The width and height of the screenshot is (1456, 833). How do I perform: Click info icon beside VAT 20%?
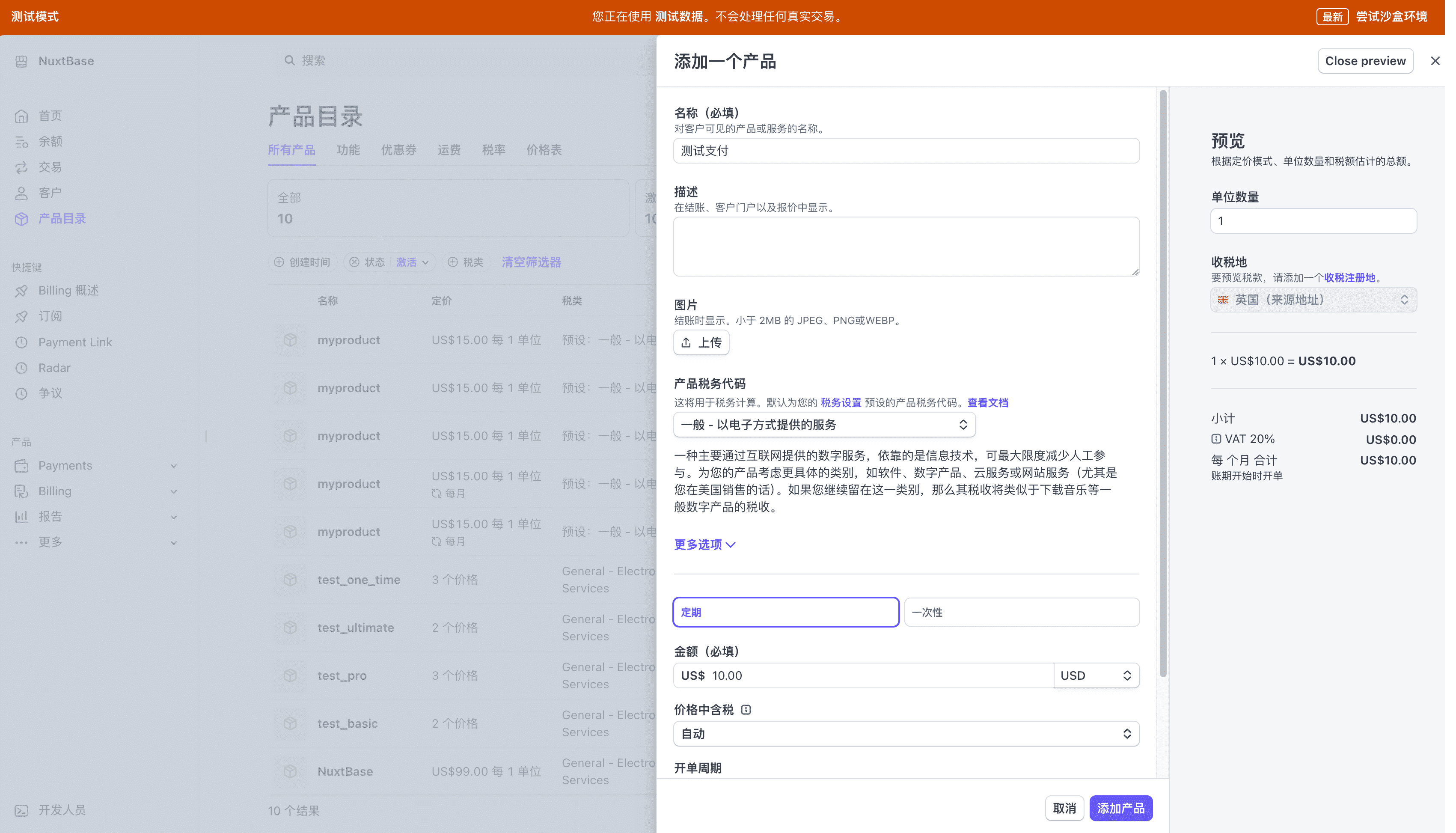(1216, 439)
